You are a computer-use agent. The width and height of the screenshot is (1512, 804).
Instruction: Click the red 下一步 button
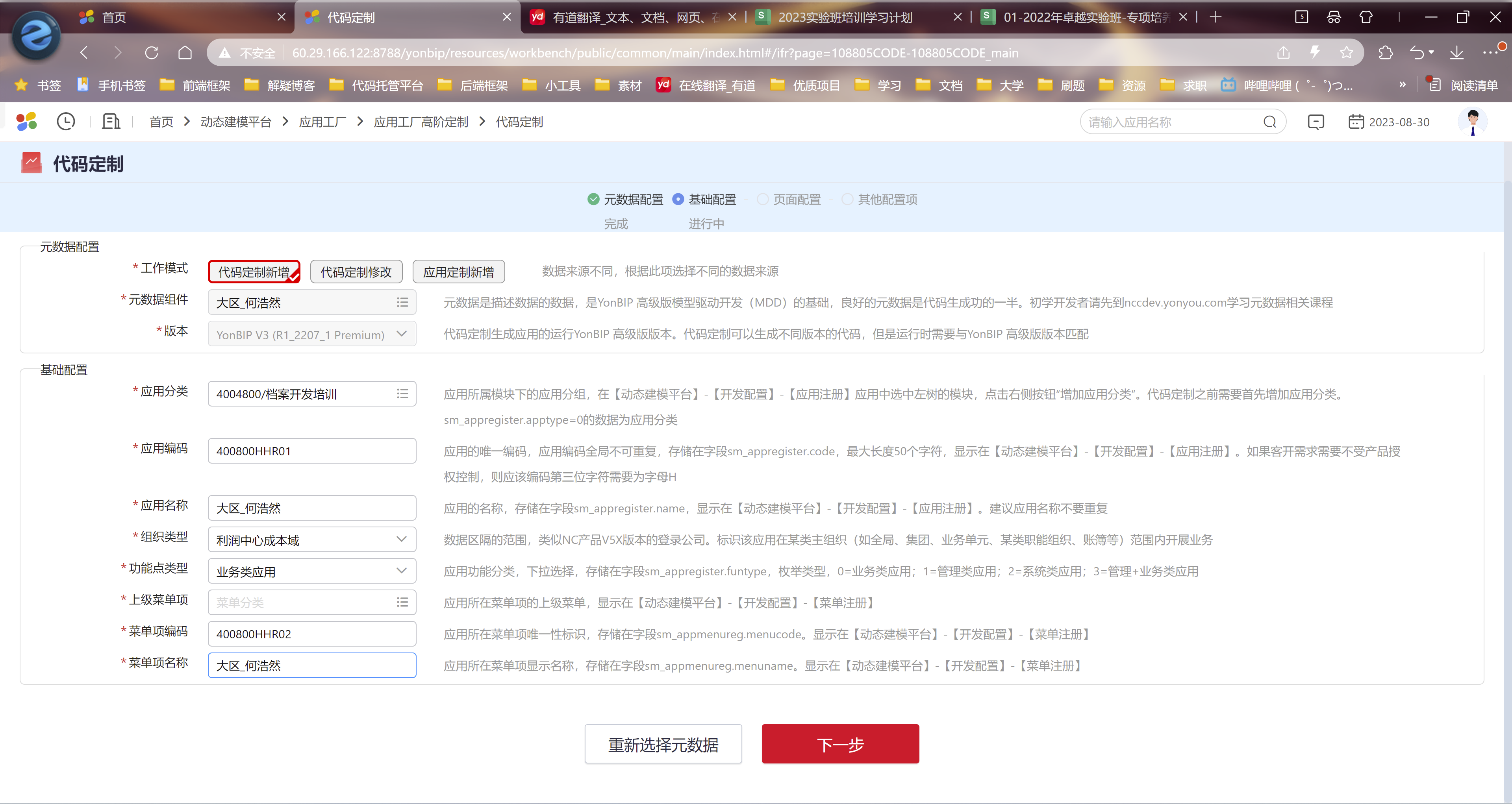(840, 744)
